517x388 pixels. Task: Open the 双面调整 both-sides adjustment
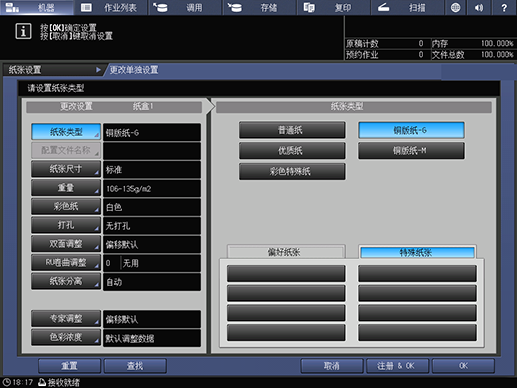click(x=66, y=244)
